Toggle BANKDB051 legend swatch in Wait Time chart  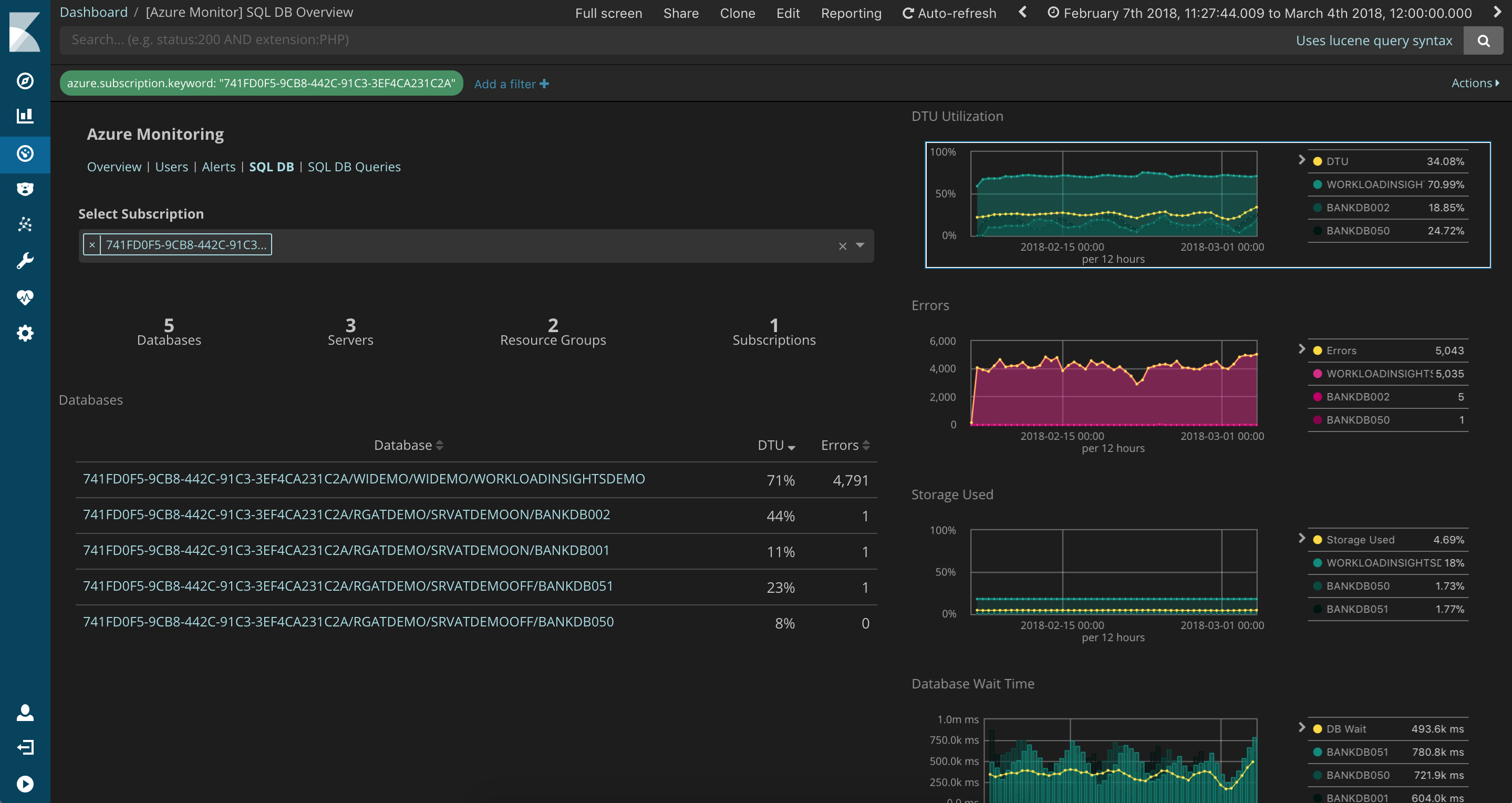click(x=1317, y=752)
